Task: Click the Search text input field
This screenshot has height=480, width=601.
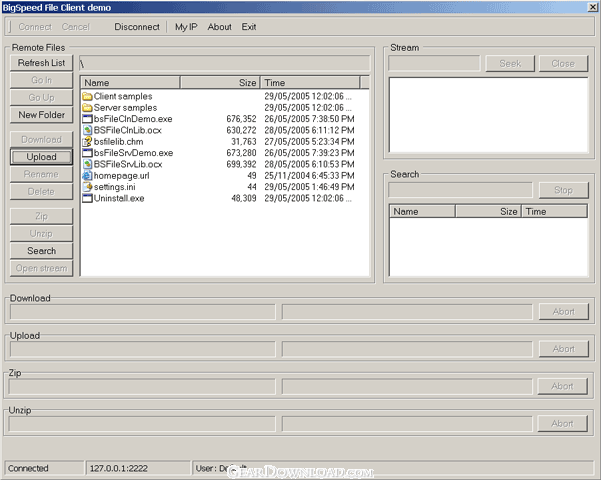Action: pyautogui.click(x=461, y=190)
